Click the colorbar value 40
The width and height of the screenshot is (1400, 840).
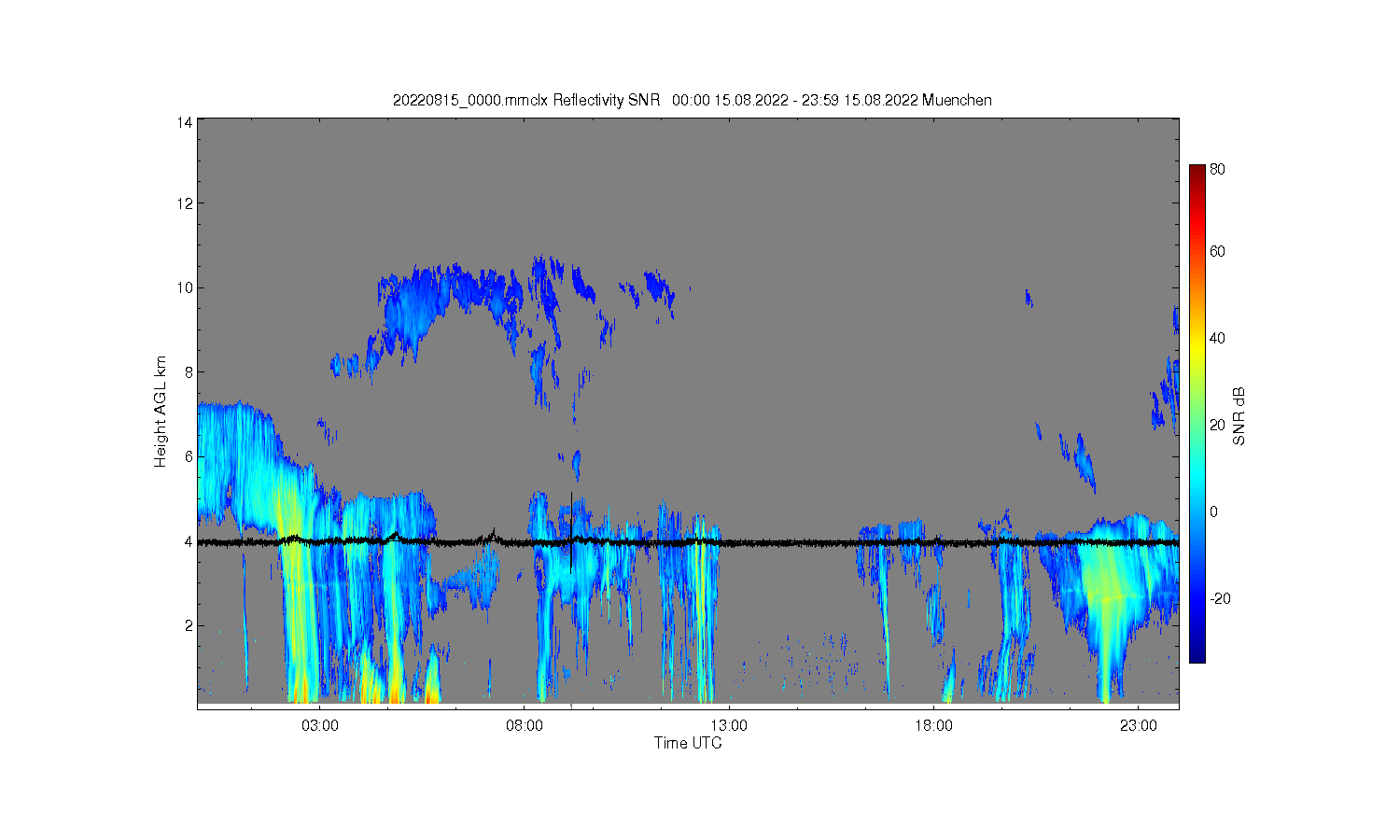point(1218,338)
